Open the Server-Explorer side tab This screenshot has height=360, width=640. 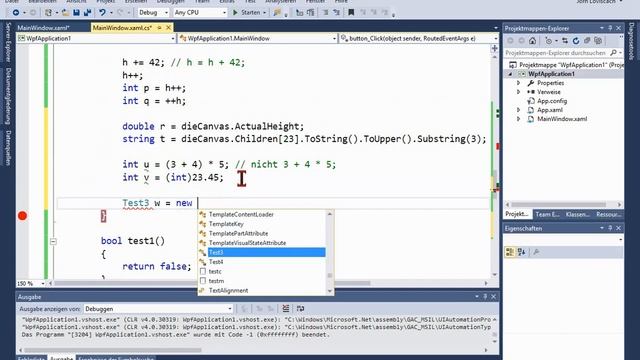[x=8, y=42]
